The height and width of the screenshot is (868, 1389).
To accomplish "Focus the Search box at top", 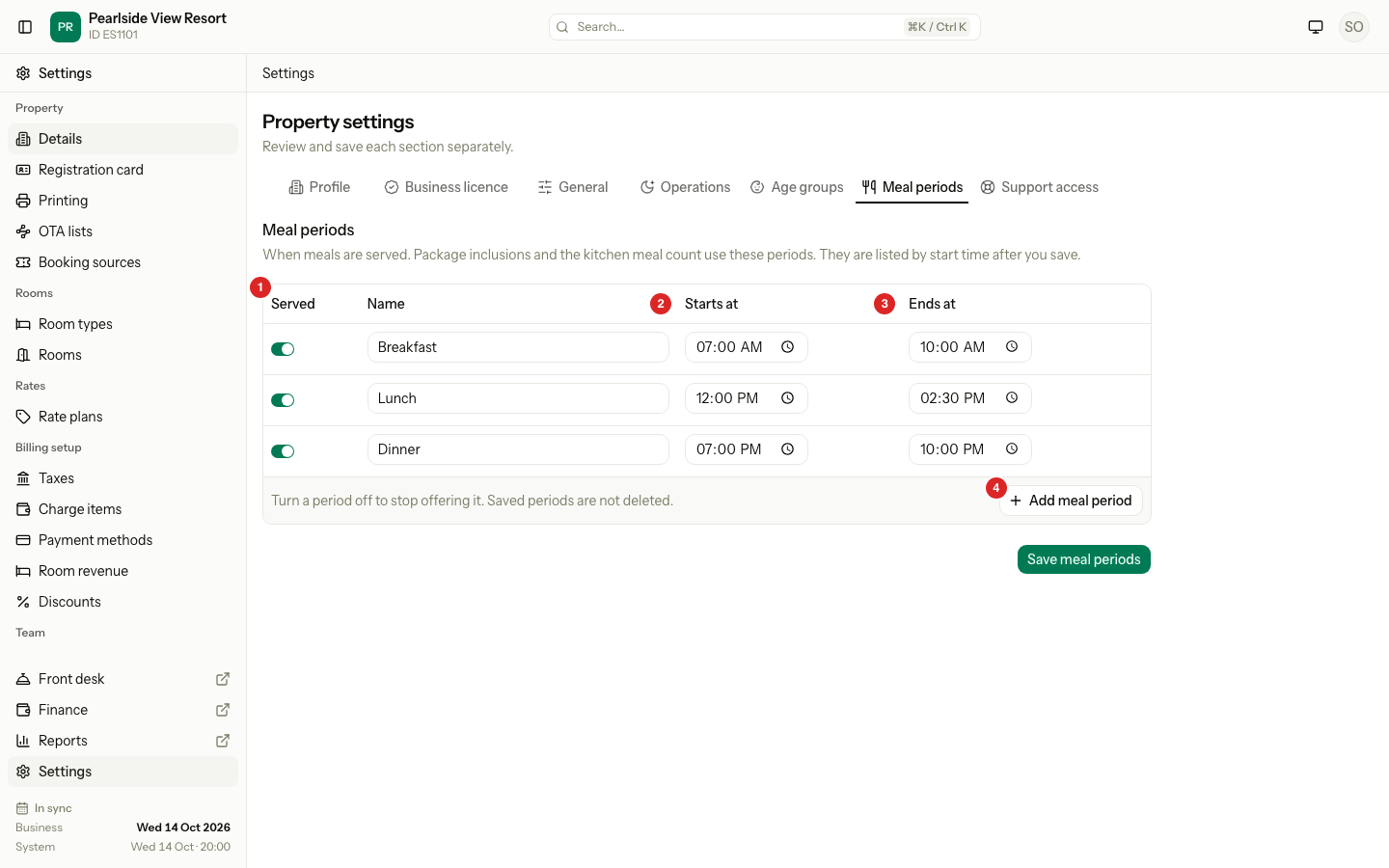I will (765, 27).
